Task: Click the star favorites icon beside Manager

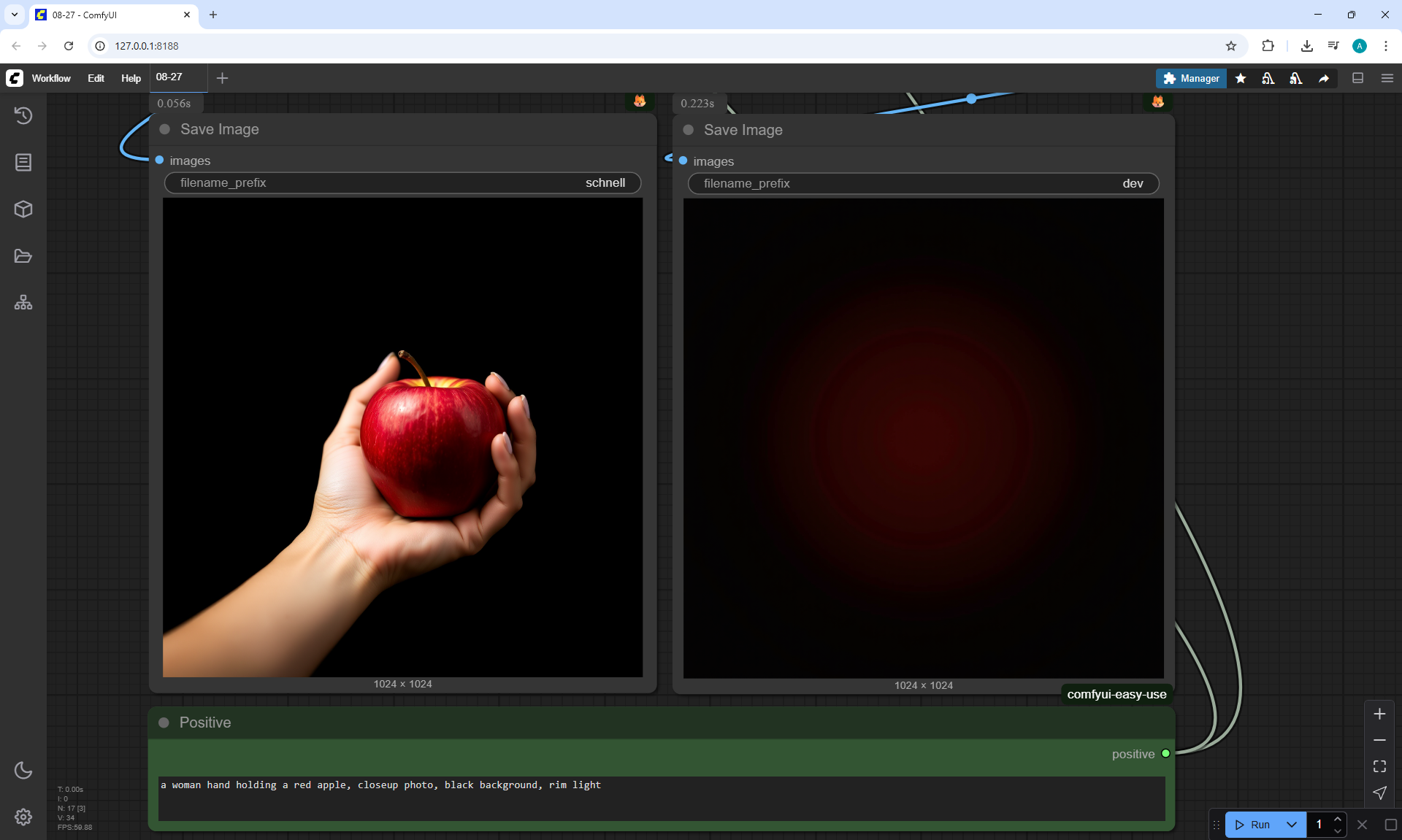Action: [1241, 78]
